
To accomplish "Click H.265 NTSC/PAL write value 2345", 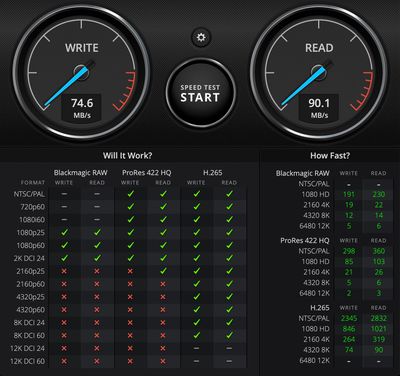I will 349,318.
